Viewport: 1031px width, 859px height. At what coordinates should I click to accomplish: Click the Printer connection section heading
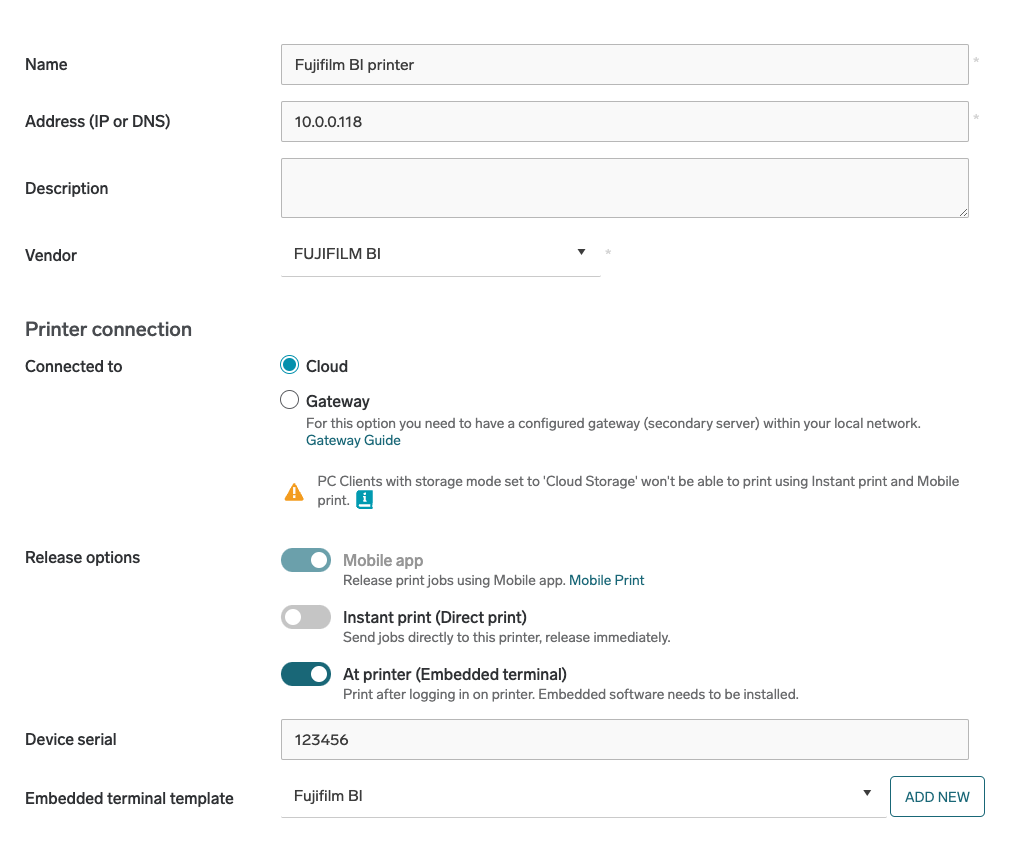[x=108, y=330]
